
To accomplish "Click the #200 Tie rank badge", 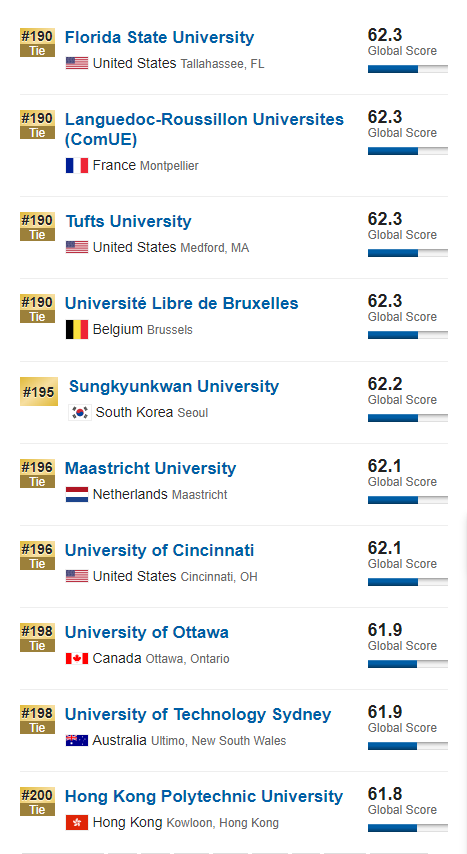I will click(38, 802).
